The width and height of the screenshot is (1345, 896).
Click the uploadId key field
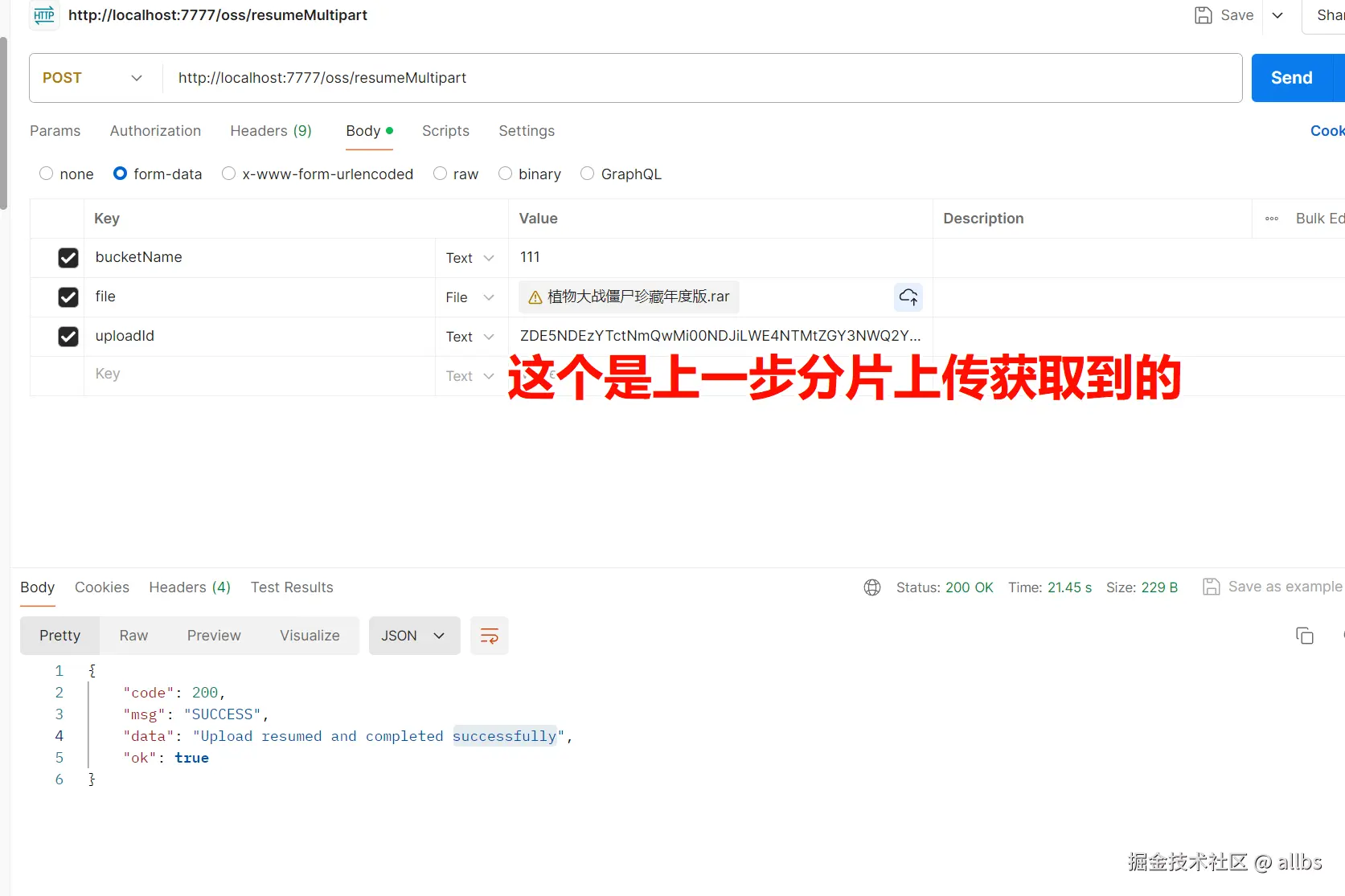tap(260, 336)
